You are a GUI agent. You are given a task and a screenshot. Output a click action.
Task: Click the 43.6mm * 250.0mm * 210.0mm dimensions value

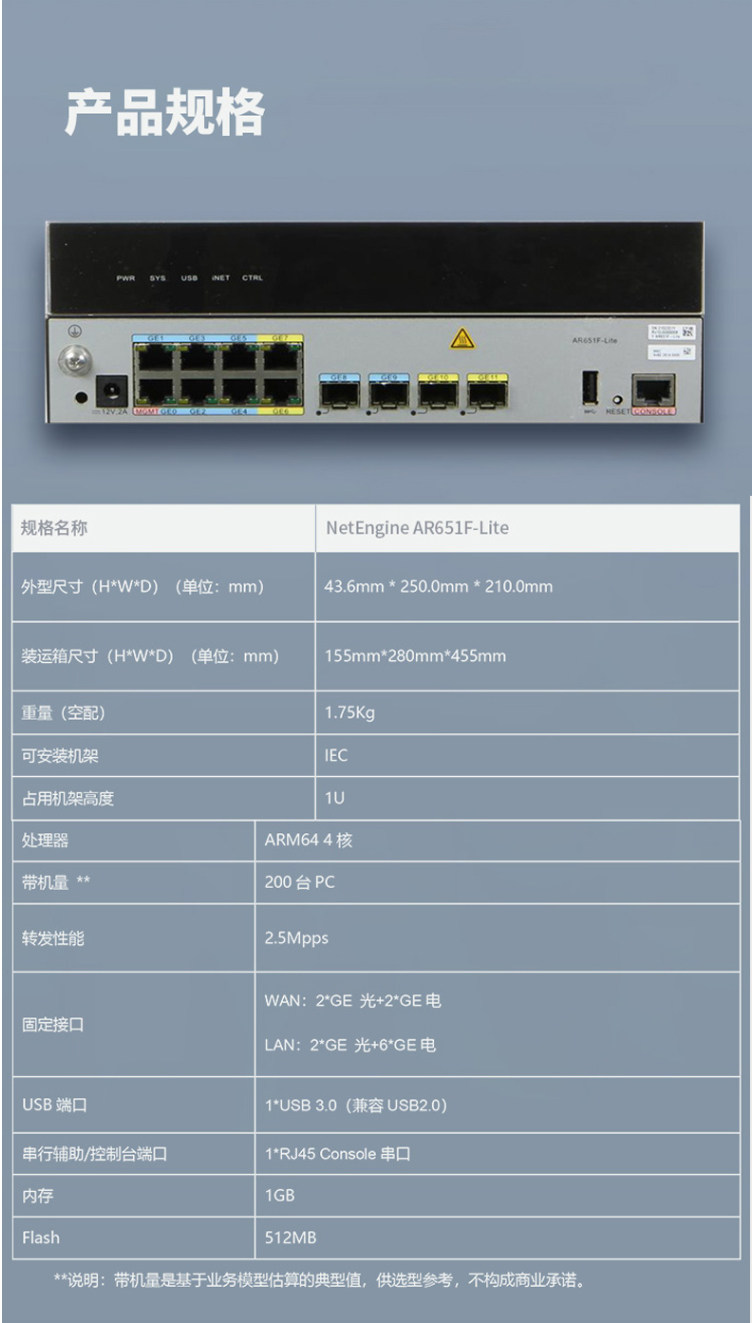(438, 586)
